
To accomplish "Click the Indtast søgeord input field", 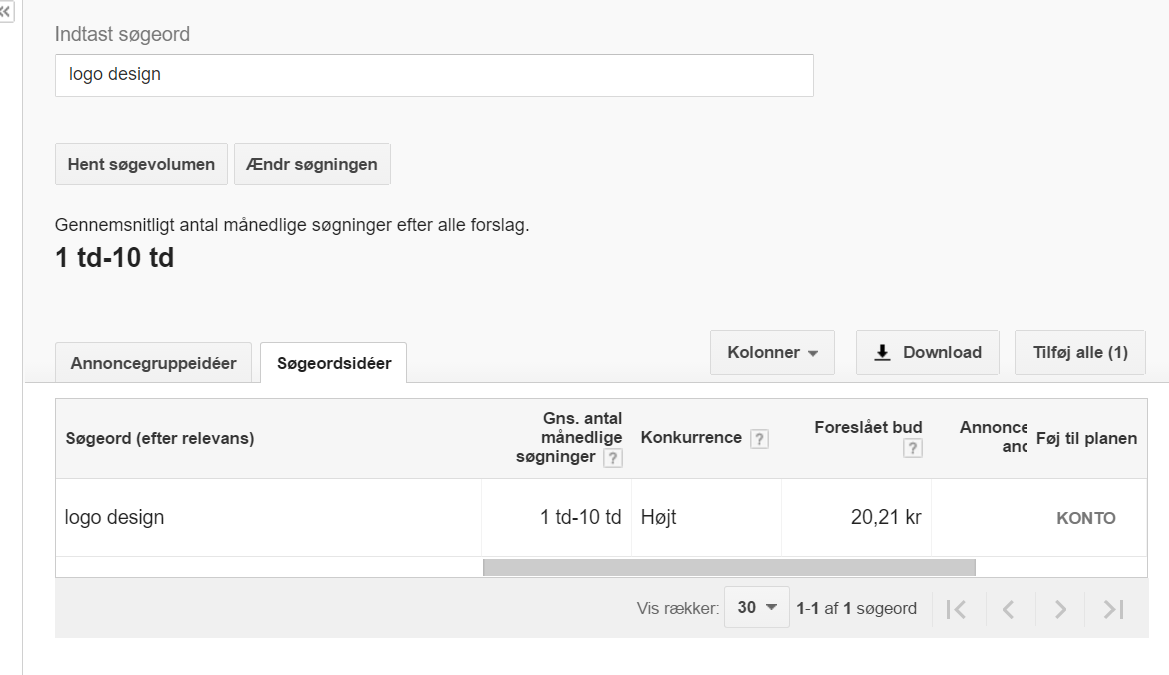I will 434,75.
